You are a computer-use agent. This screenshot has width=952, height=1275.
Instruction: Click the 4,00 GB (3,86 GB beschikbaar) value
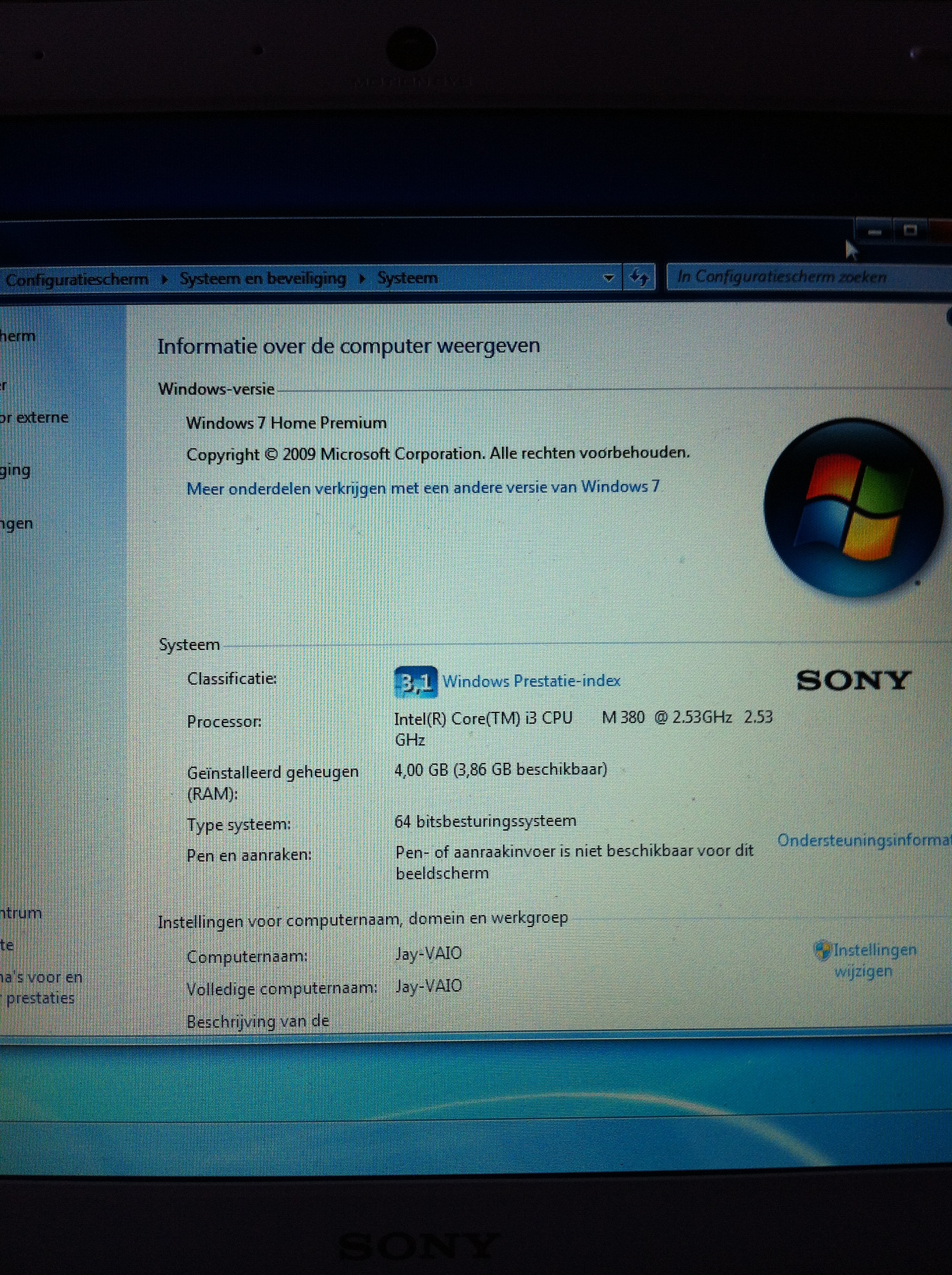pyautogui.click(x=501, y=769)
